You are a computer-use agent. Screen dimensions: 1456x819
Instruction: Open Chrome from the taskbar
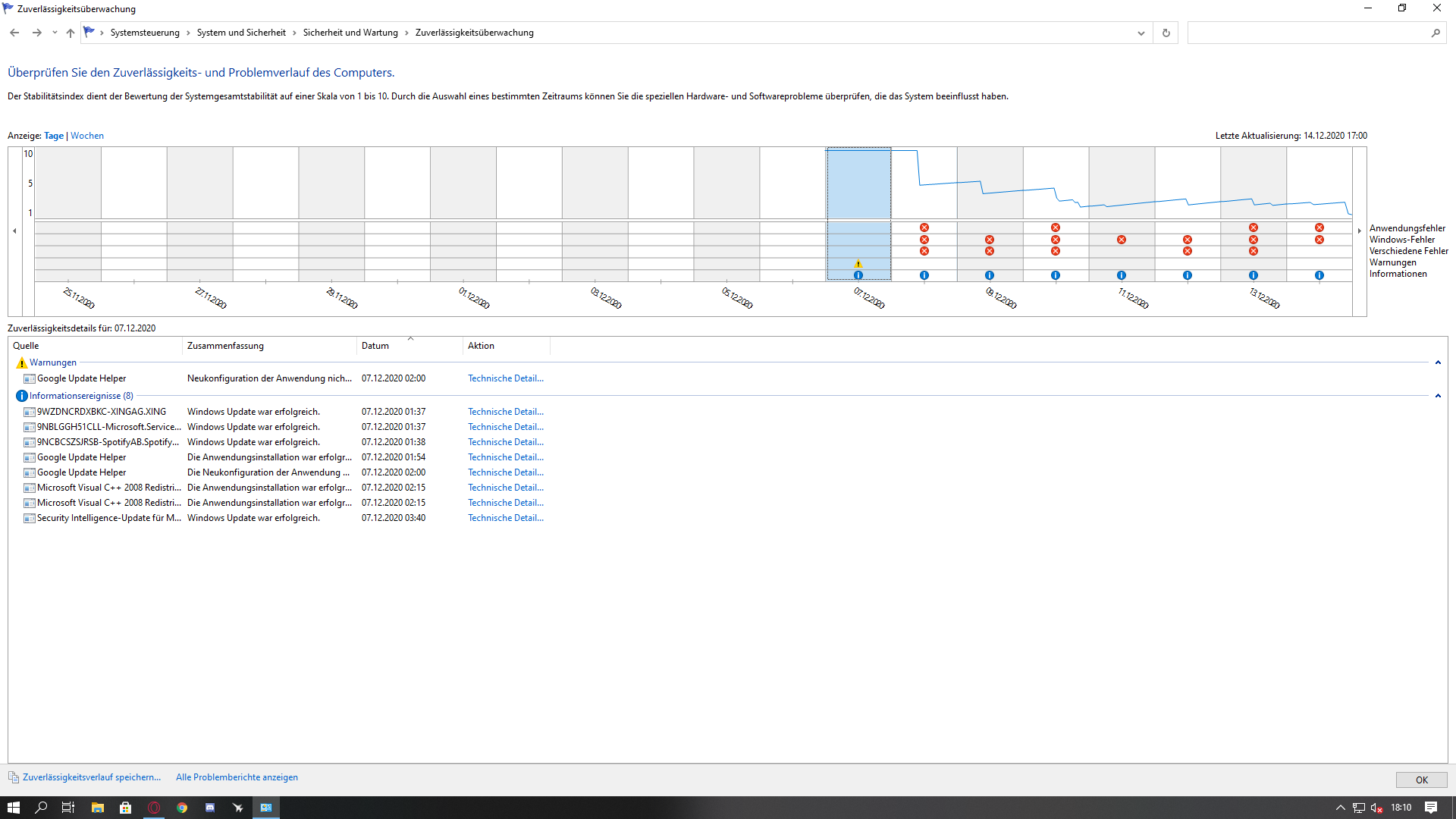(182, 808)
